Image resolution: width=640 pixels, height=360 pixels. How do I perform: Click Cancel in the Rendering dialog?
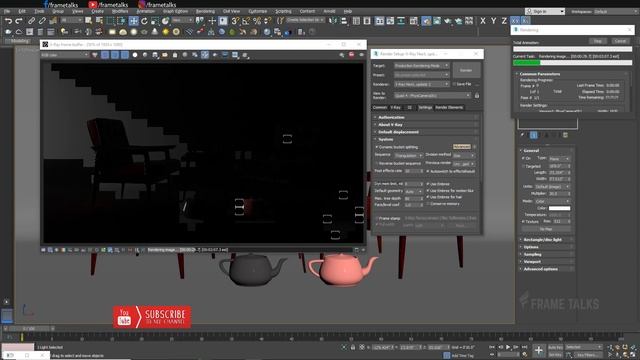click(x=620, y=41)
